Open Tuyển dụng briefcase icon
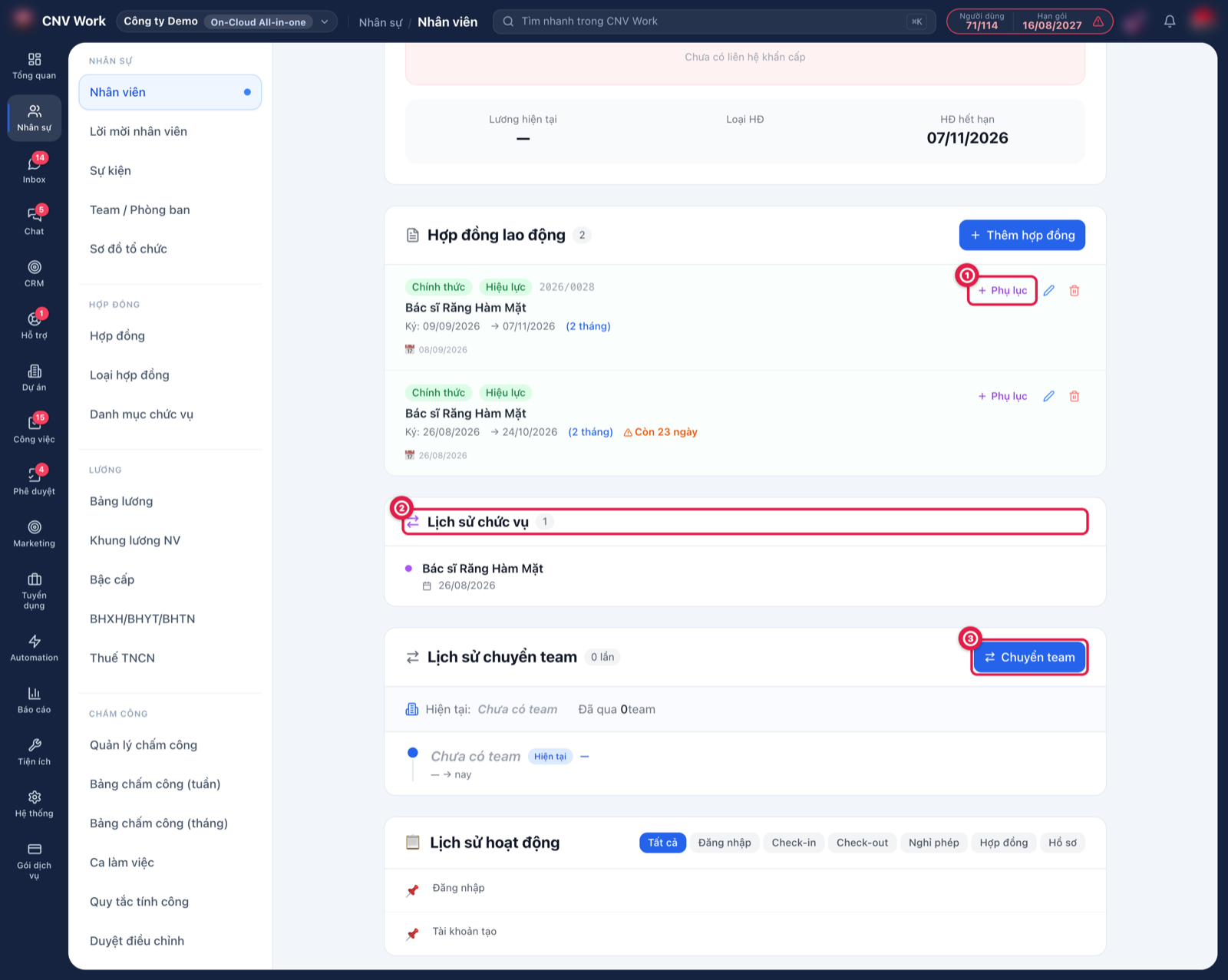This screenshot has height=980, width=1228. pos(34,591)
